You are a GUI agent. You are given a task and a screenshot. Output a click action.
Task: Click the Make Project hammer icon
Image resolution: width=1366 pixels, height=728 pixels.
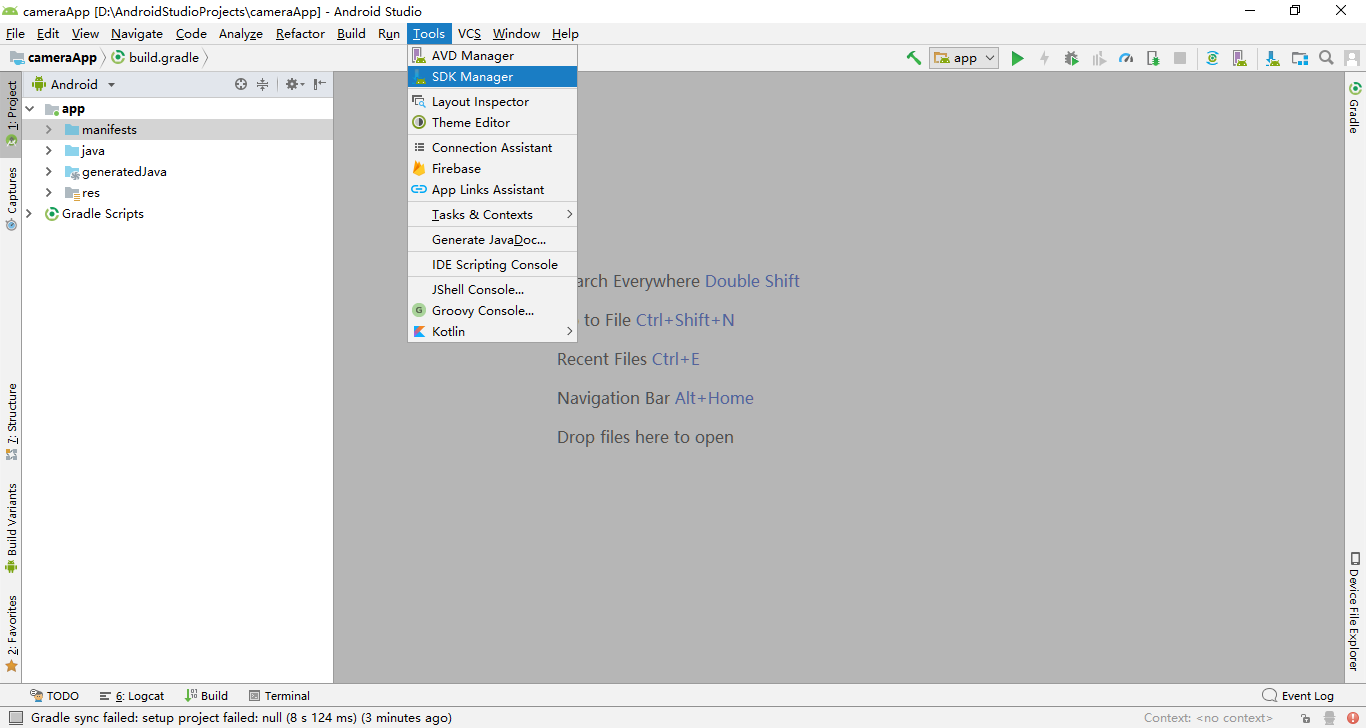(913, 58)
